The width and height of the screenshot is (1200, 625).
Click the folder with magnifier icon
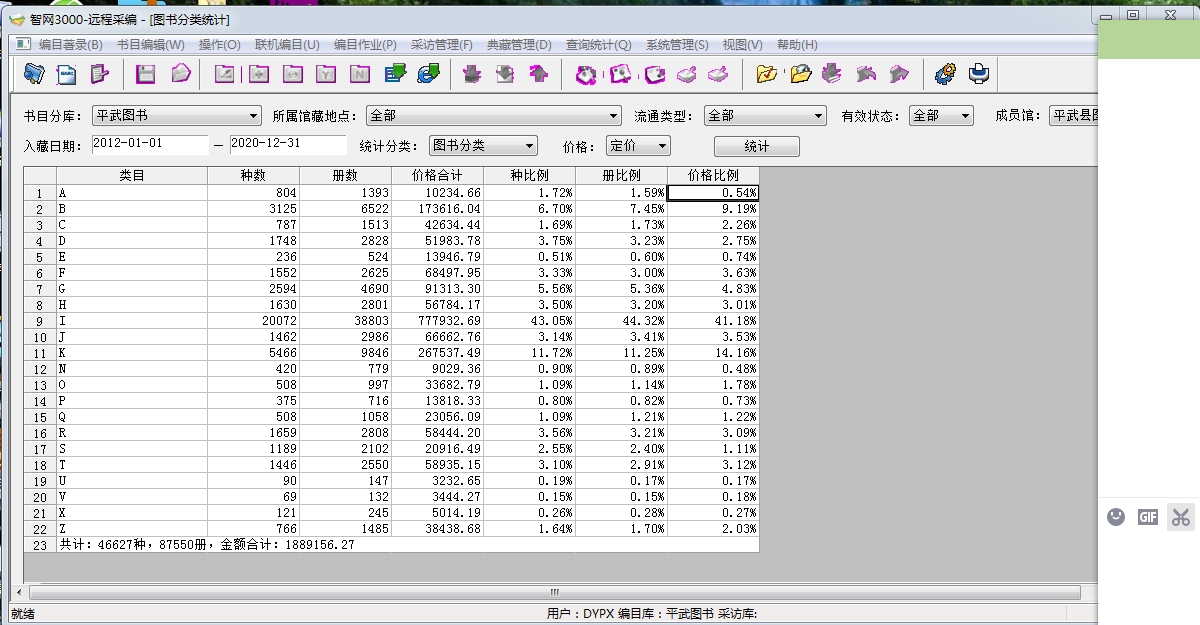800,74
